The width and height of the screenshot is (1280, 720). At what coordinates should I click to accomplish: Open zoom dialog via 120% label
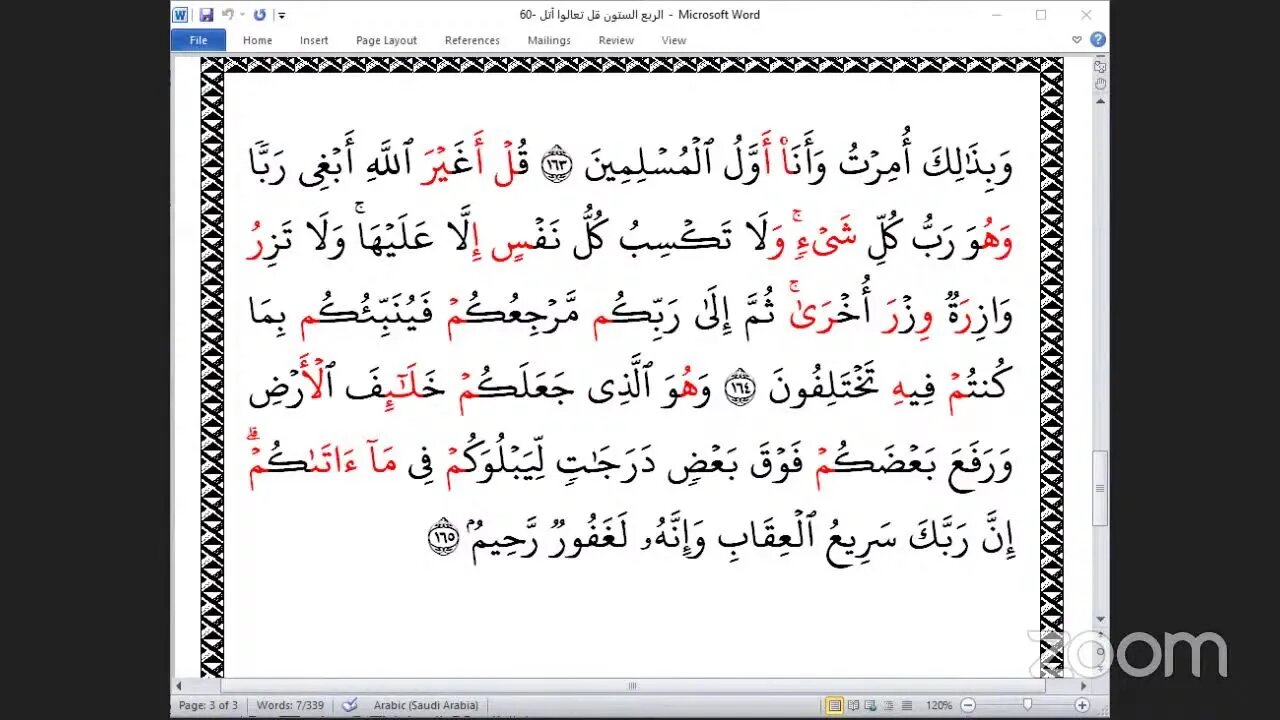pos(938,705)
